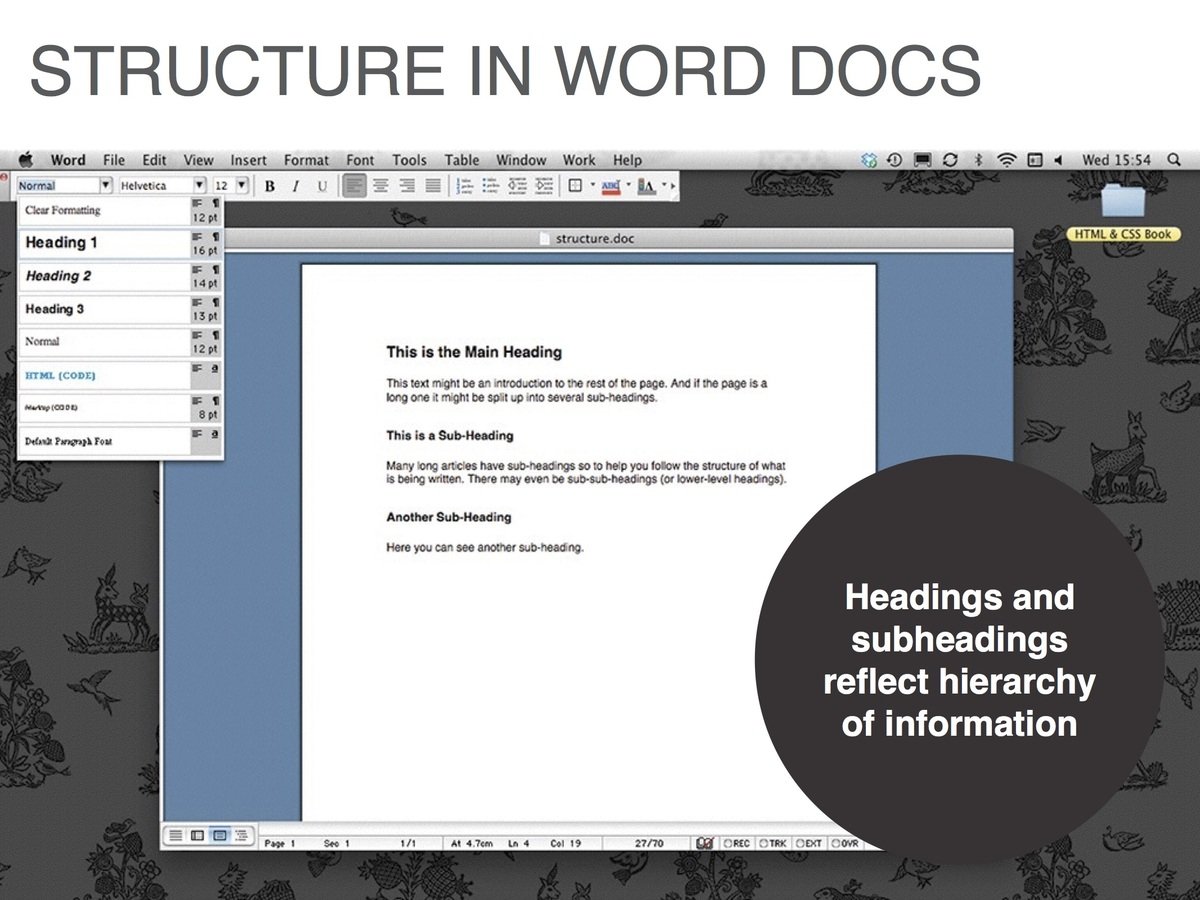Open the highlight color dropdown arrow
Viewport: 1200px width, 900px height.
(628, 185)
